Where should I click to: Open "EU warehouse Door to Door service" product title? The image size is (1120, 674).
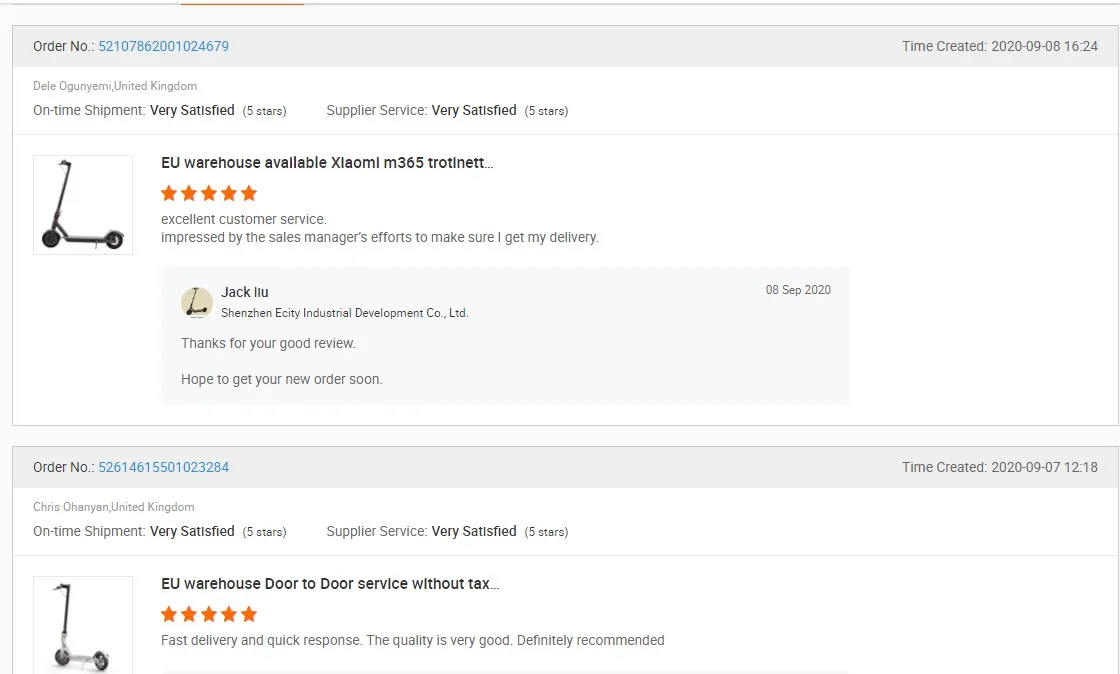[330, 584]
